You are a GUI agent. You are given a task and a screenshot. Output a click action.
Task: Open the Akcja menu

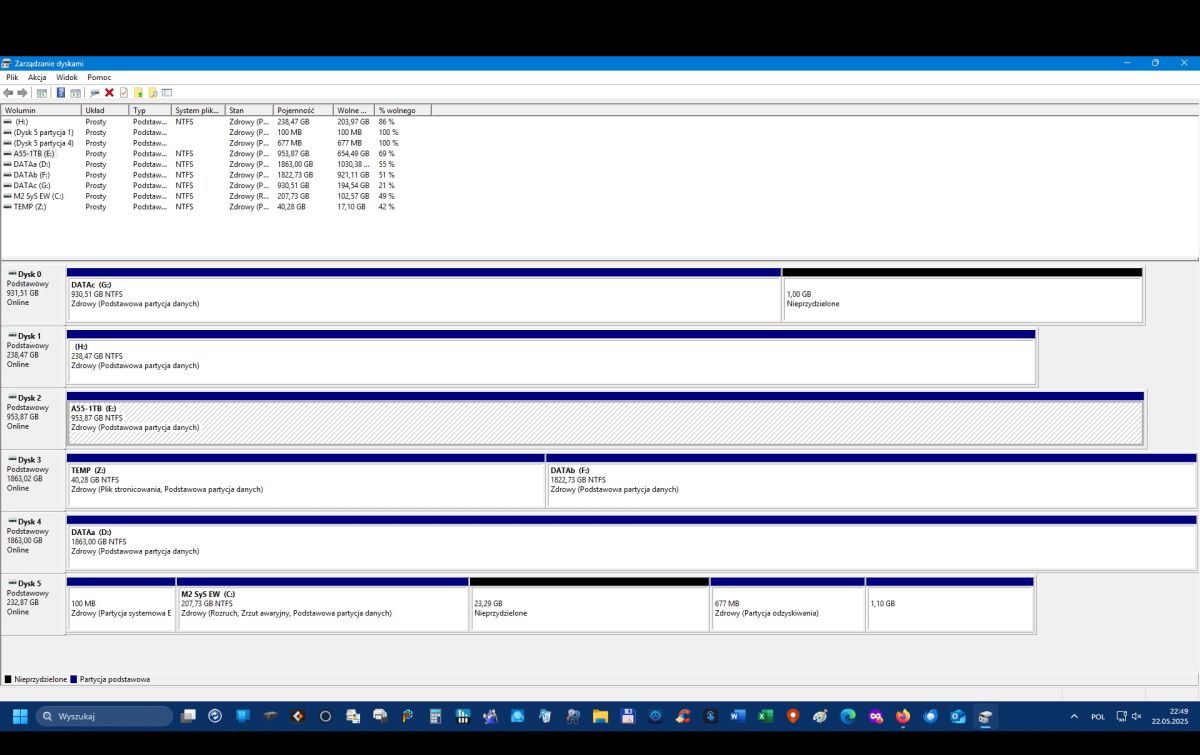[x=37, y=77]
